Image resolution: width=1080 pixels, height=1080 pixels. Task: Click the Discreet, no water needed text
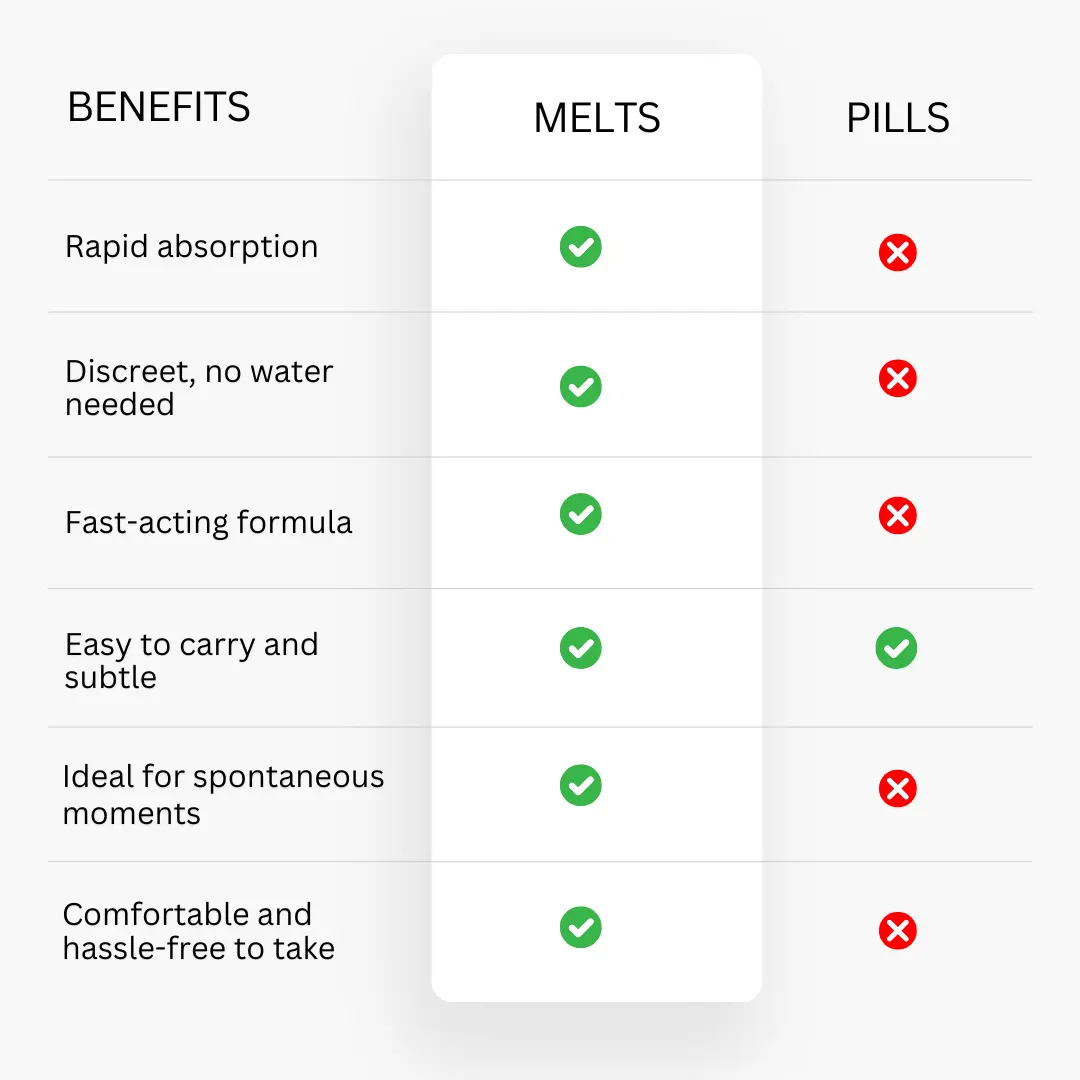coord(198,387)
